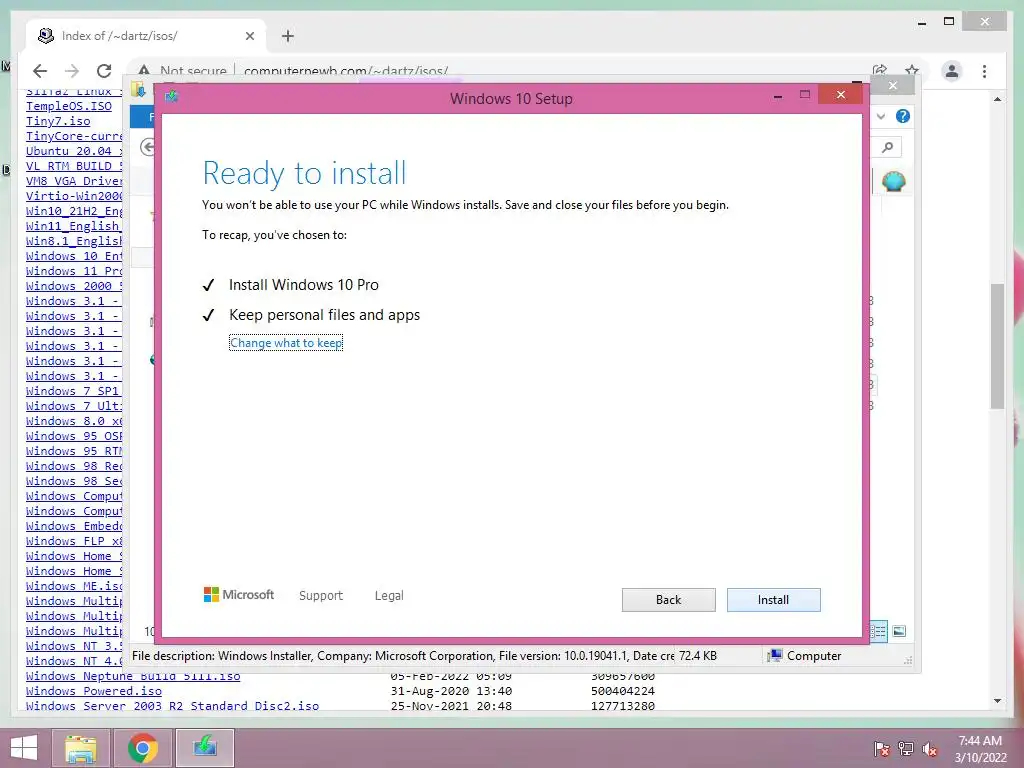Open the Ubuntu 20.04 link
Viewport: 1024px width, 768px height.
pyautogui.click(x=74, y=151)
